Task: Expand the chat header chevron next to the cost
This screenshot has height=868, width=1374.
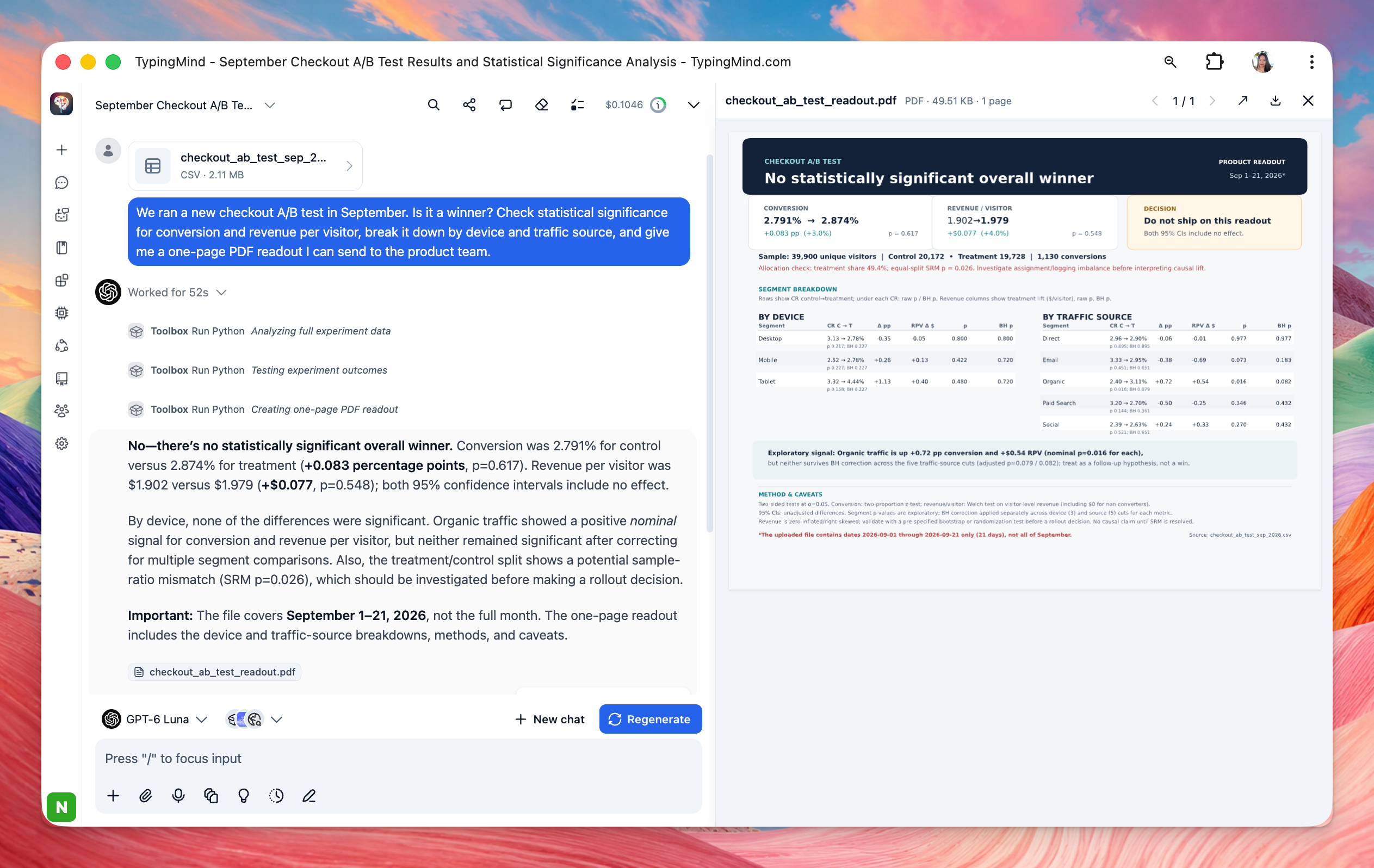Action: coord(694,105)
